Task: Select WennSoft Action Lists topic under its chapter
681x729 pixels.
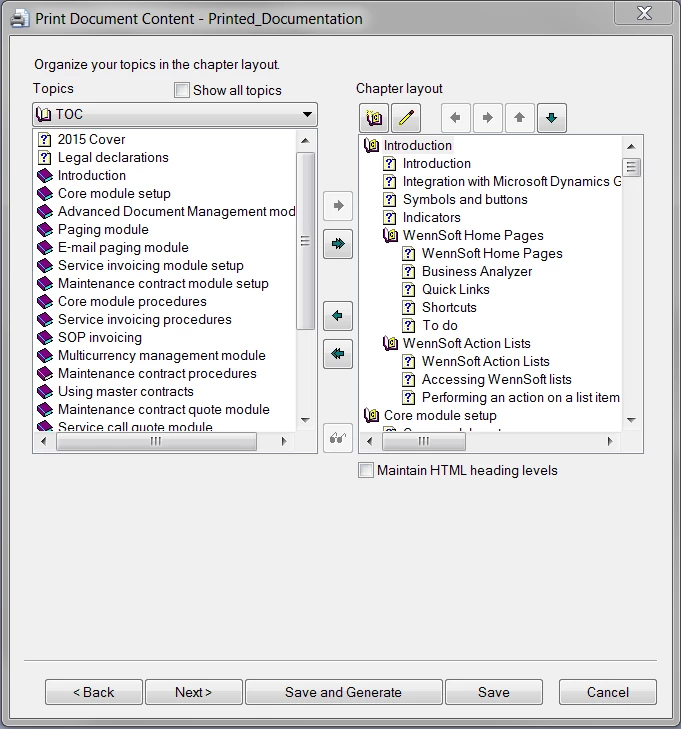Action: [485, 361]
